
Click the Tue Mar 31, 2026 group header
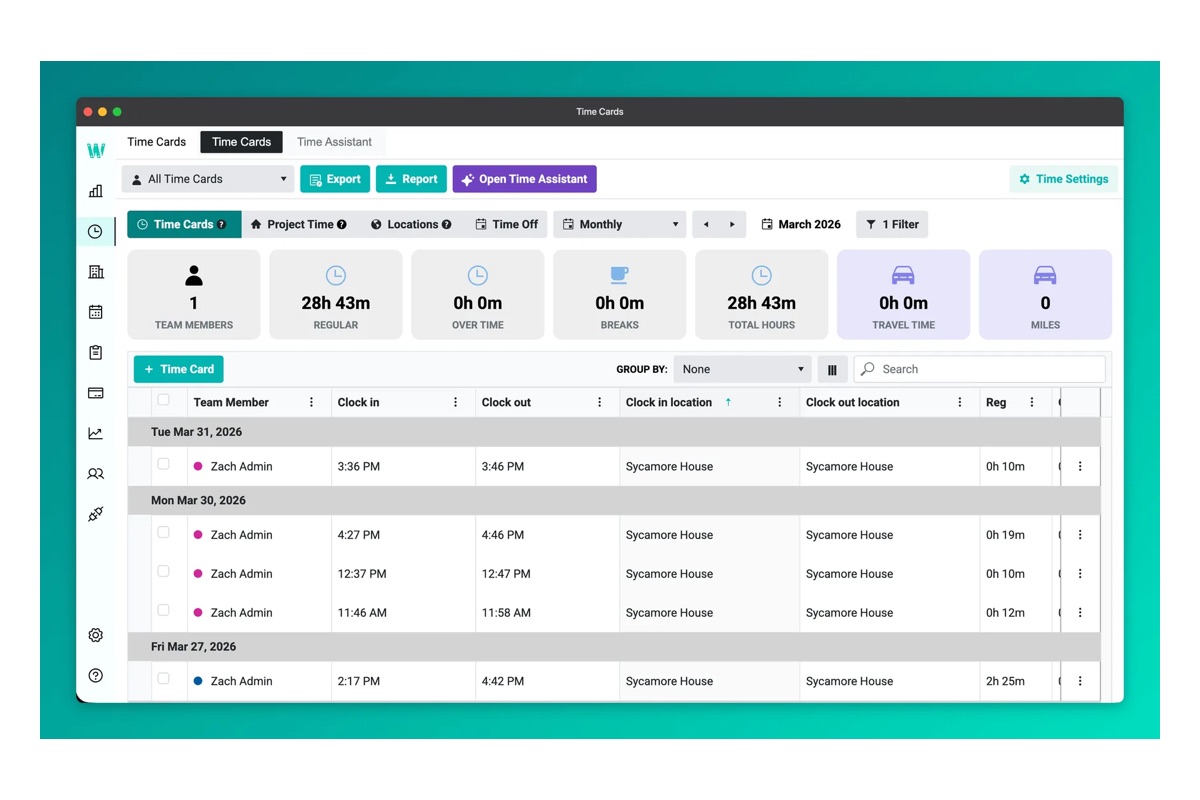point(614,432)
